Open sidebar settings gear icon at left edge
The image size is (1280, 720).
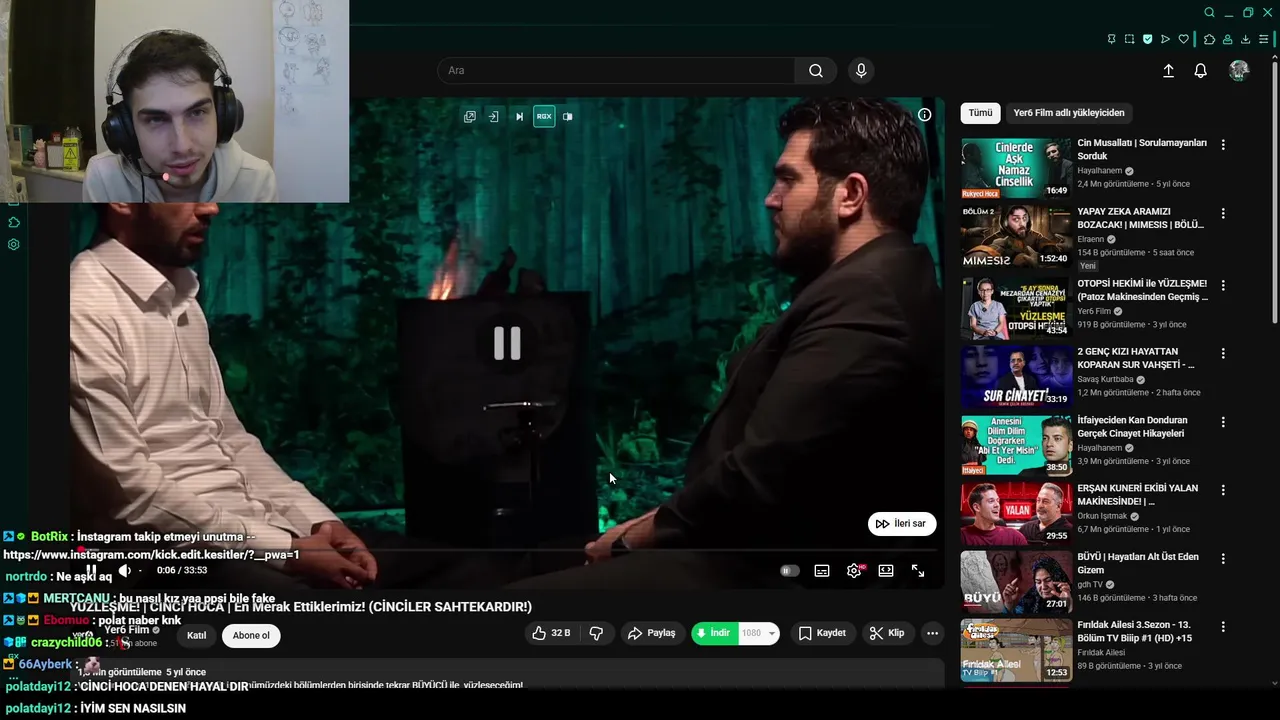click(14, 244)
